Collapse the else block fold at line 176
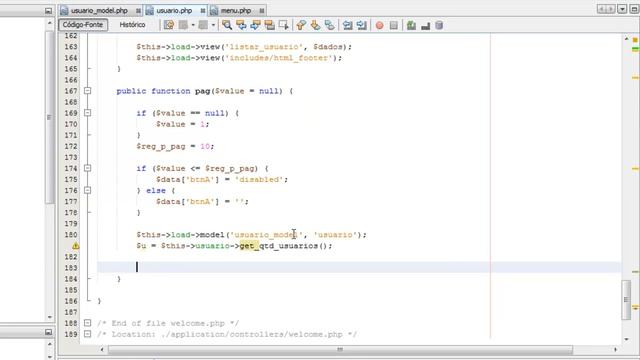The height and width of the screenshot is (360, 640). click(87, 190)
